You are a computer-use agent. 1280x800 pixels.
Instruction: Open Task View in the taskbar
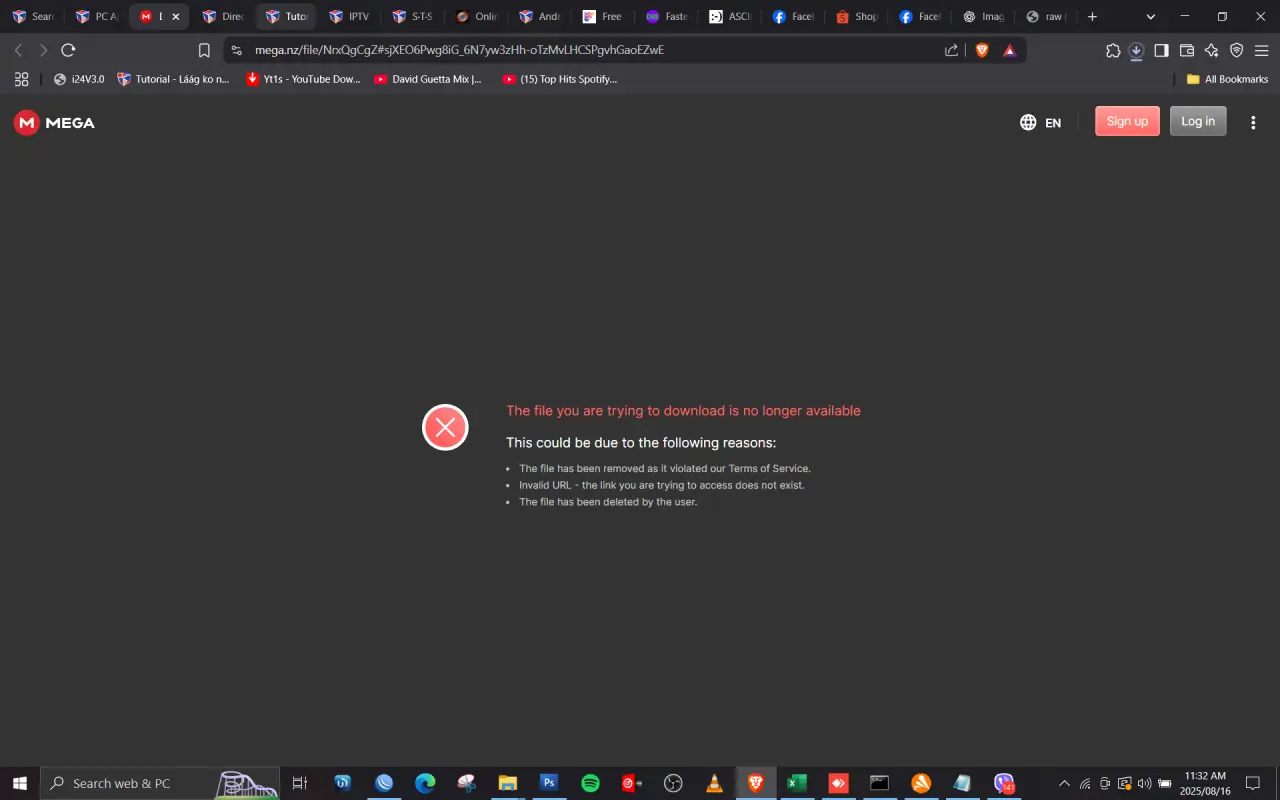(299, 783)
